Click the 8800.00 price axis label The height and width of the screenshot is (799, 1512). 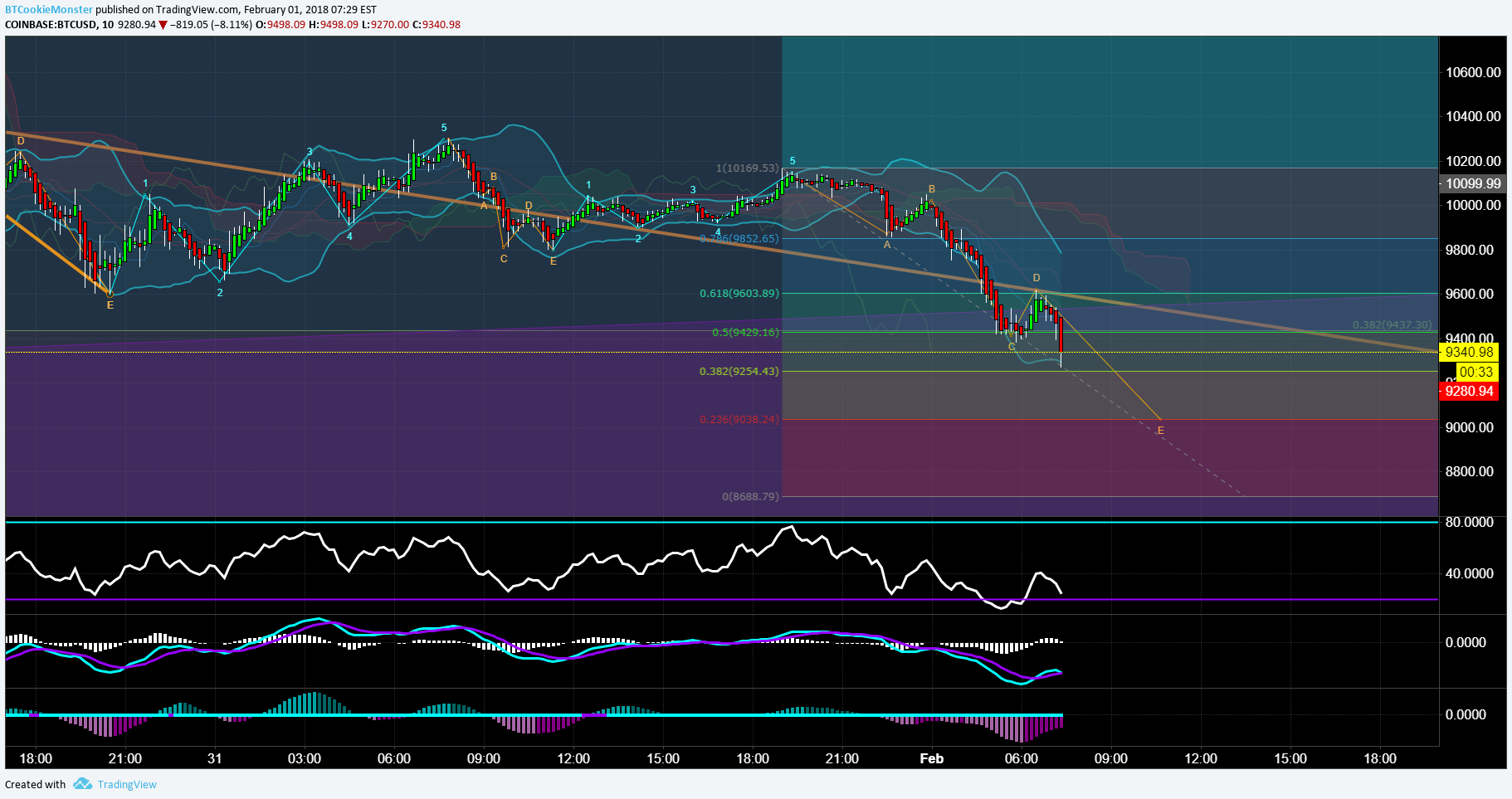(1469, 471)
